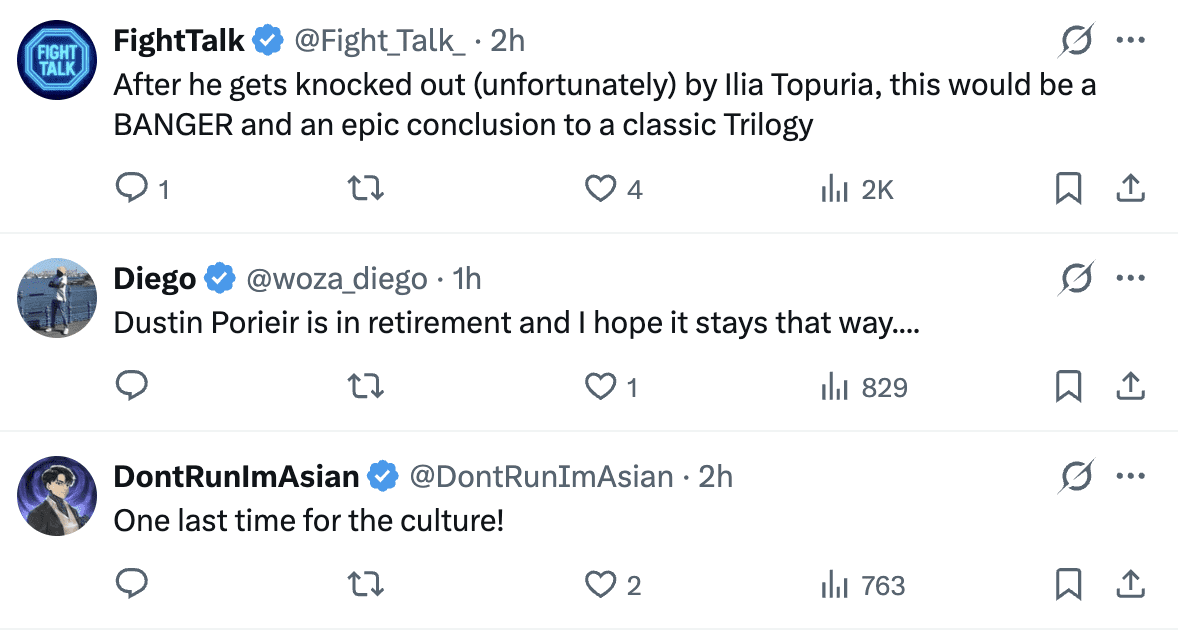The height and width of the screenshot is (630, 1178).
Task: Open Diego's display name link
Action: click(x=155, y=279)
